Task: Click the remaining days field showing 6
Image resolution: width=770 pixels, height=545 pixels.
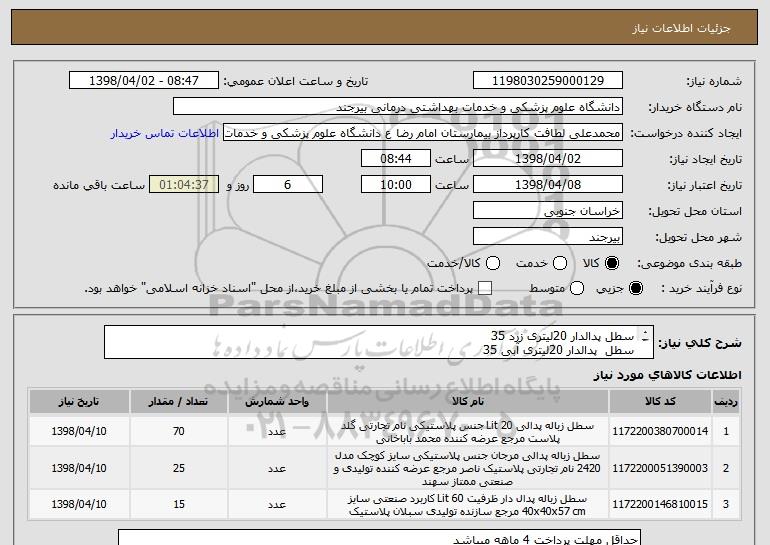Action: click(x=288, y=185)
